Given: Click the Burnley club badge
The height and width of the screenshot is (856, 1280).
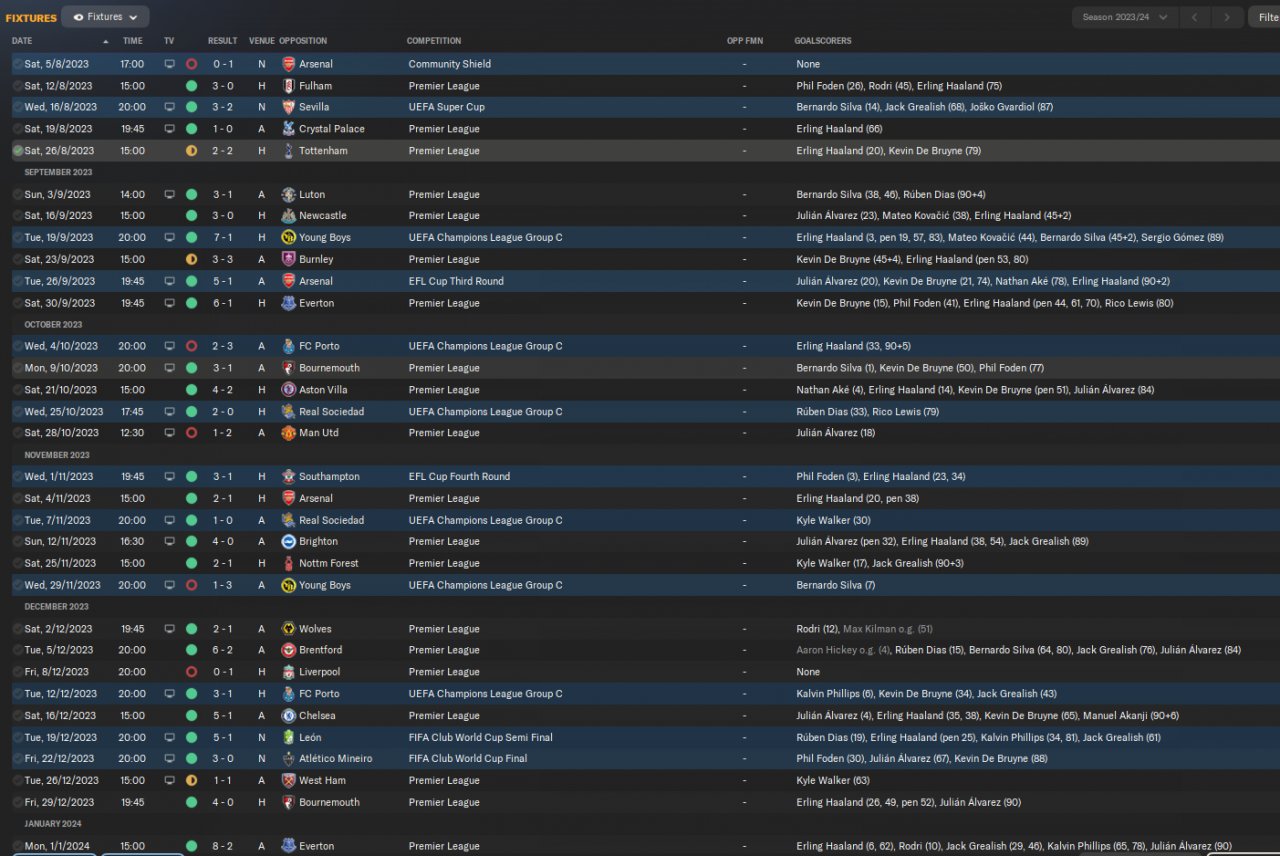Looking at the screenshot, I should [289, 259].
